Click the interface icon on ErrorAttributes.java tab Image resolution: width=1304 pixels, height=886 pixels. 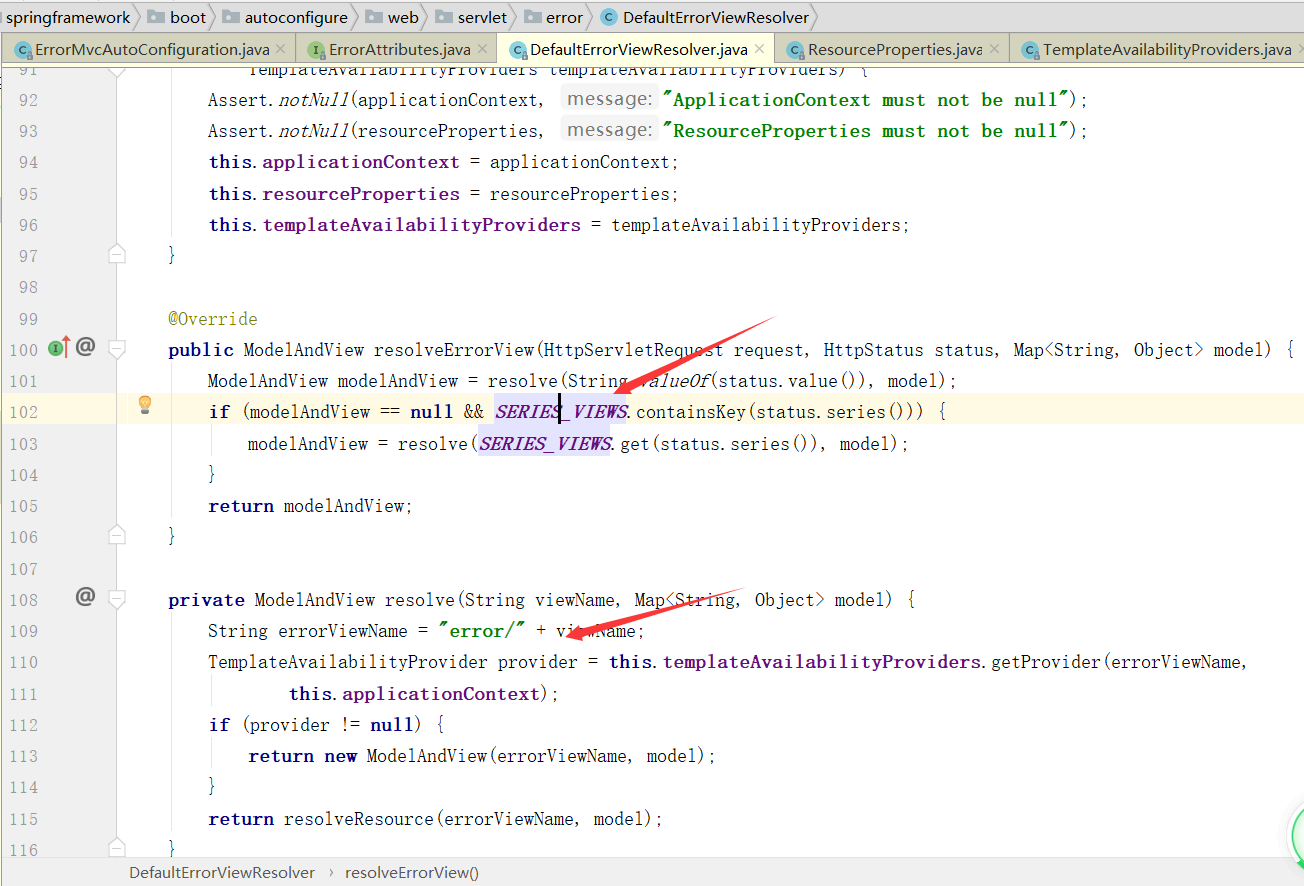click(317, 48)
